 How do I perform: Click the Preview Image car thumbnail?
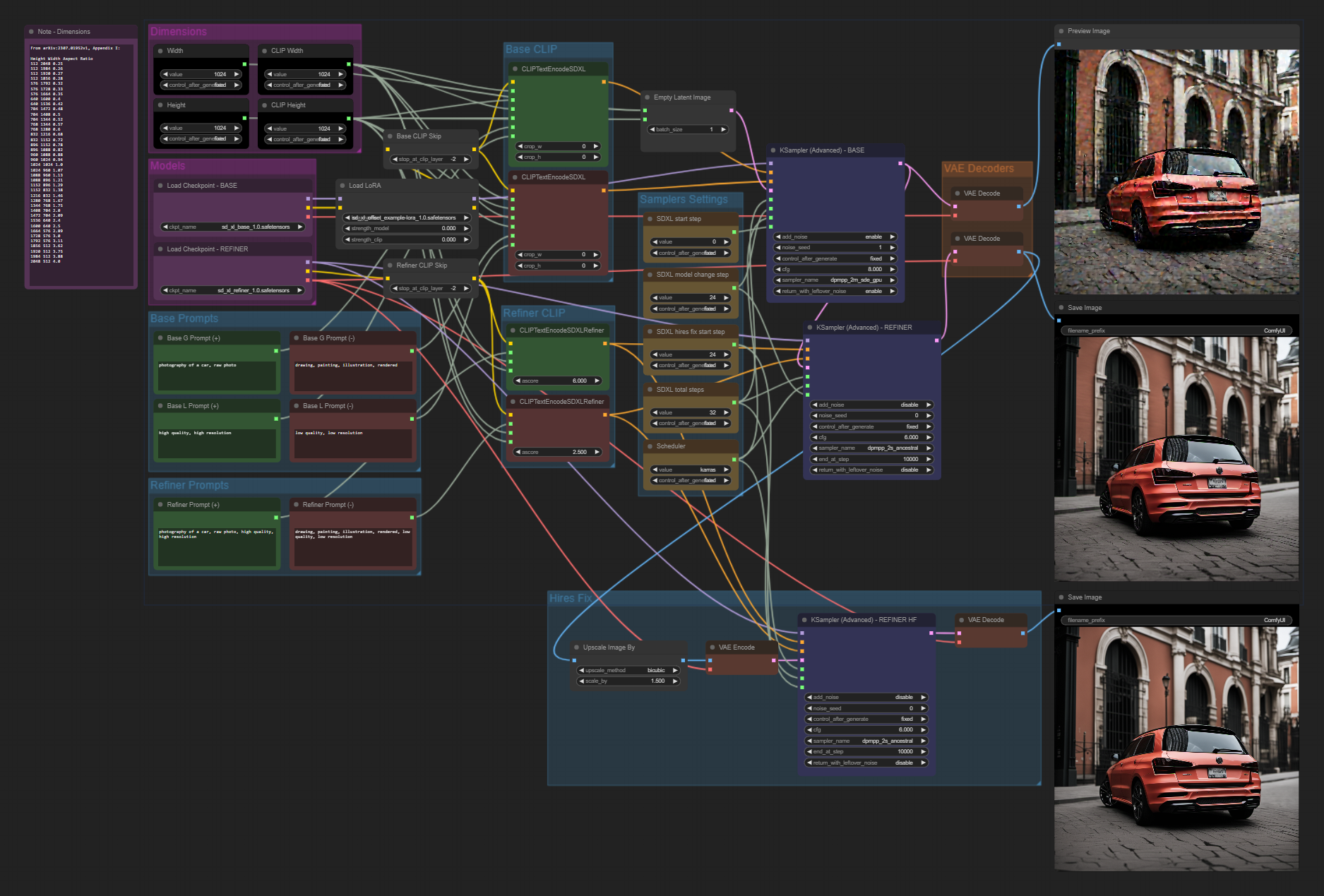coord(1176,172)
